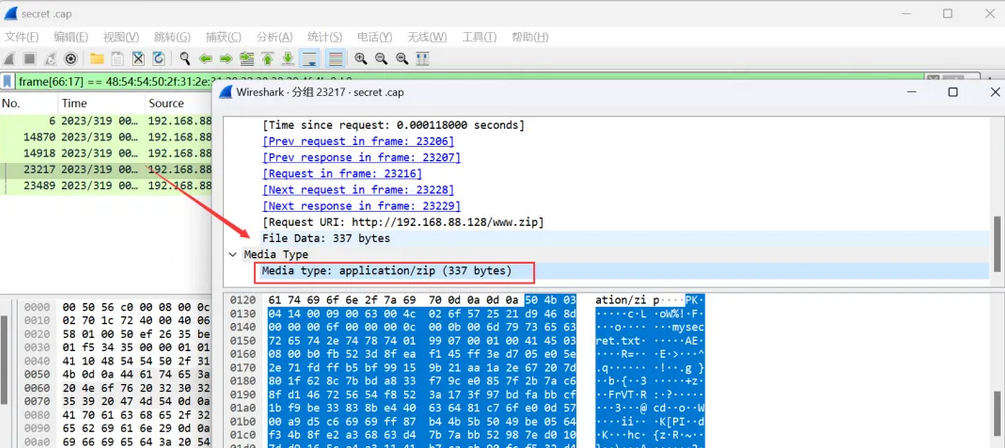Screen dimensions: 1005x448
Task: Click the display filter bookmark icon
Action: click(x=8, y=81)
